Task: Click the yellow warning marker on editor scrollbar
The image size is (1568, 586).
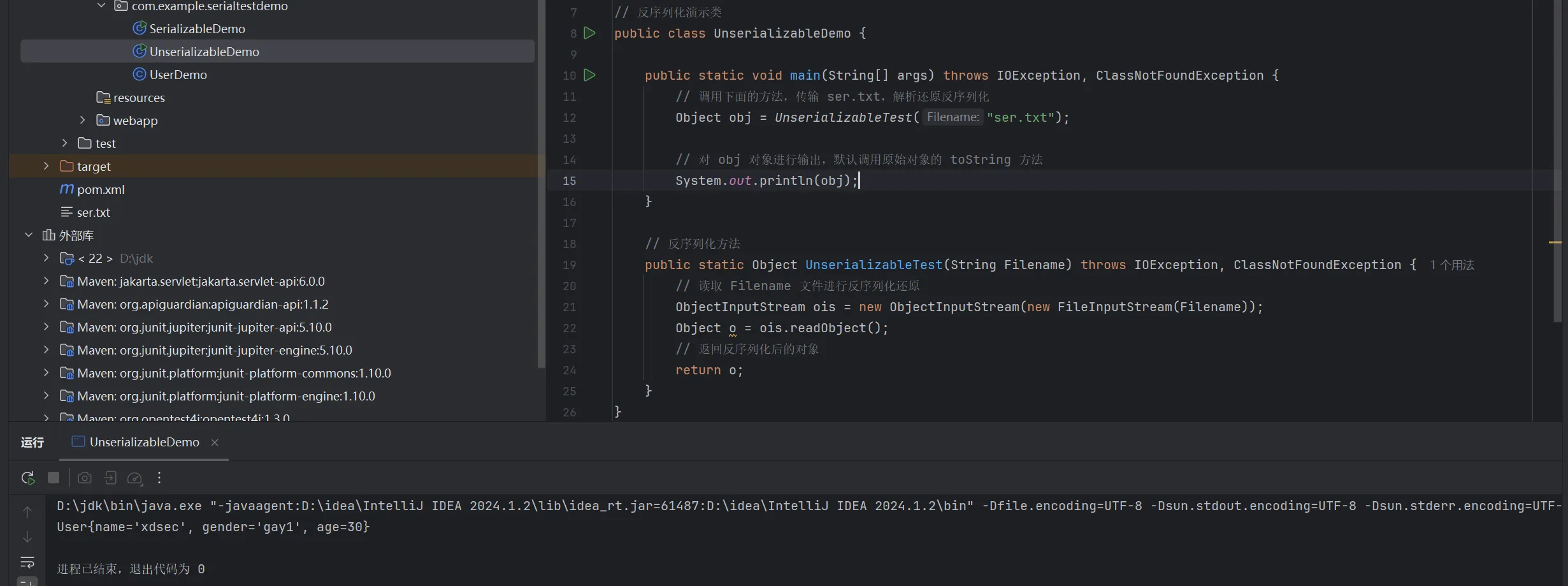Action: tap(1555, 242)
